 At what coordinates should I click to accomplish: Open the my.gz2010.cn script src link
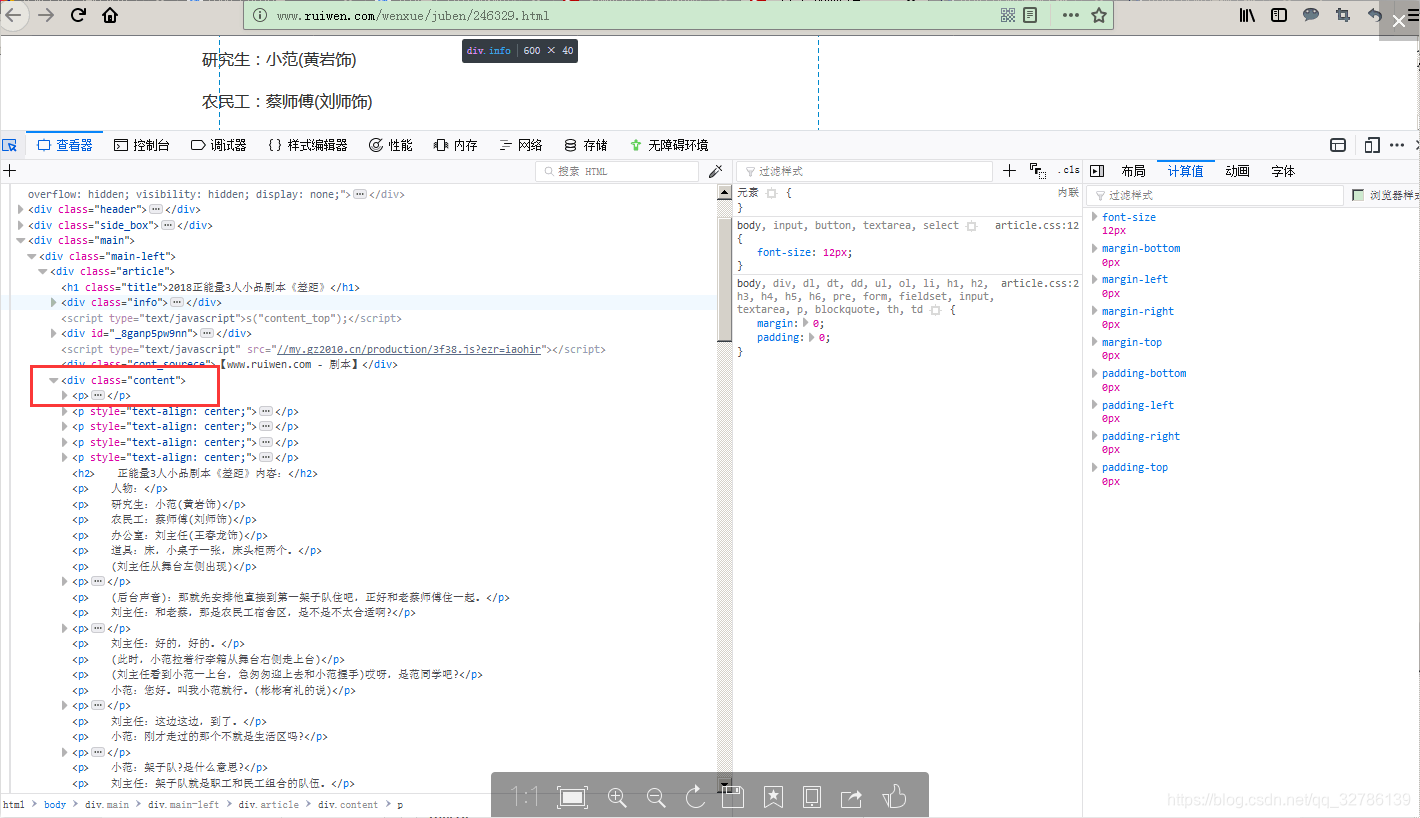click(410, 350)
